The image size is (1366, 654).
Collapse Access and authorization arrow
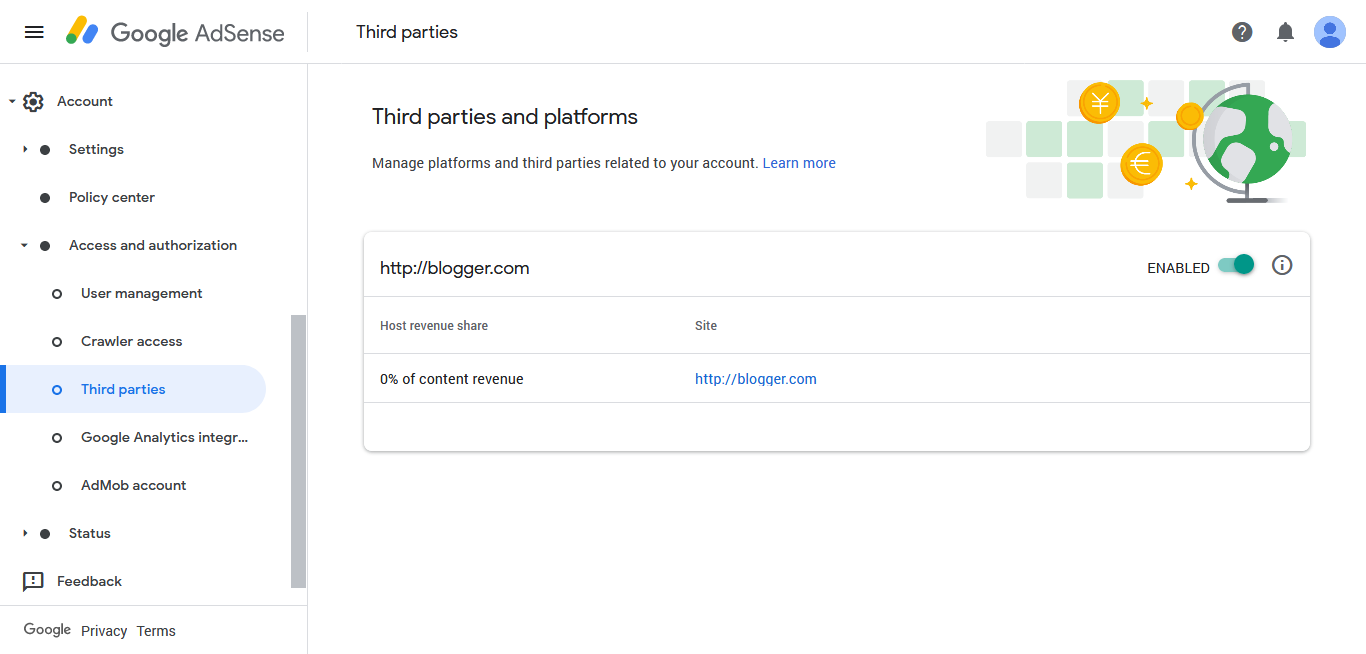(x=25, y=245)
